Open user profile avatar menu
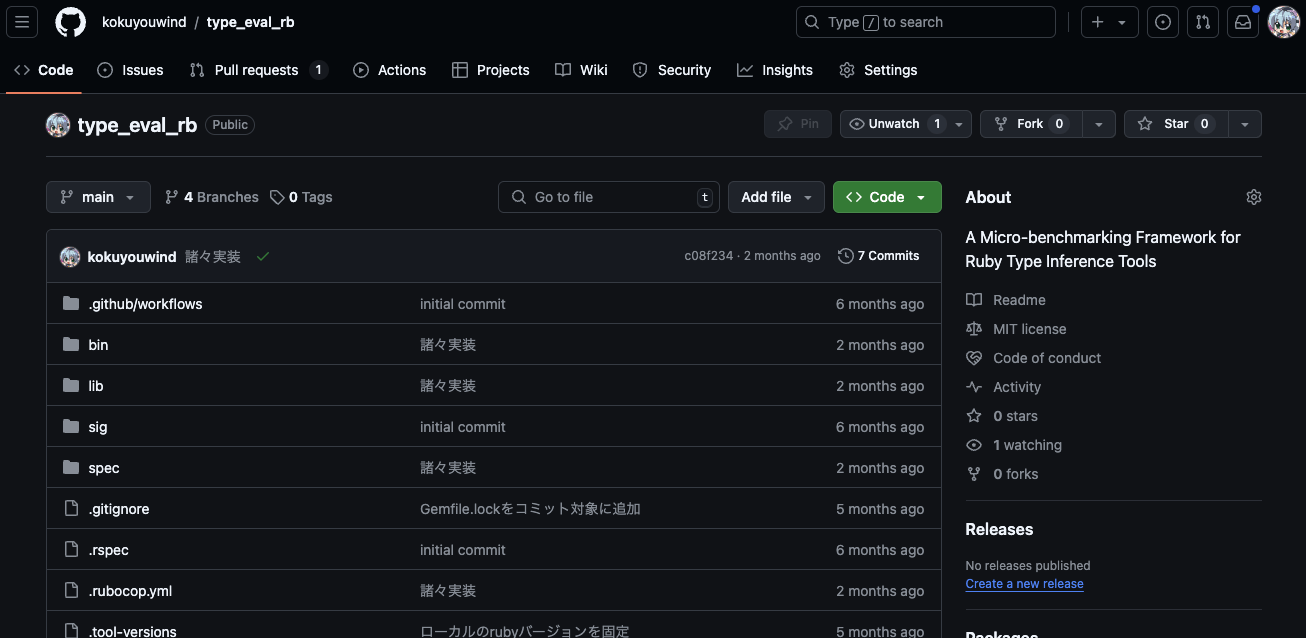1306x638 pixels. 1284,22
